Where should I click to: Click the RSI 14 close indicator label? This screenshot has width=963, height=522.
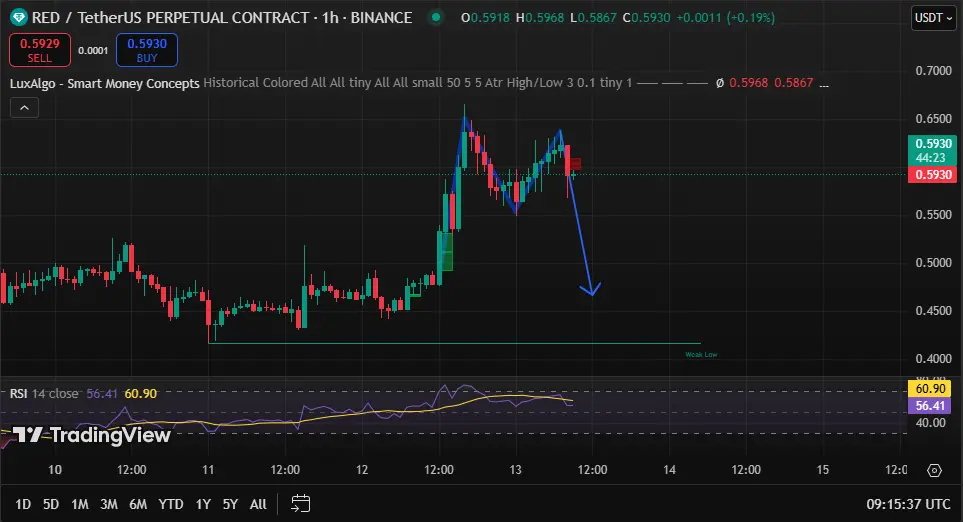pyautogui.click(x=44, y=393)
